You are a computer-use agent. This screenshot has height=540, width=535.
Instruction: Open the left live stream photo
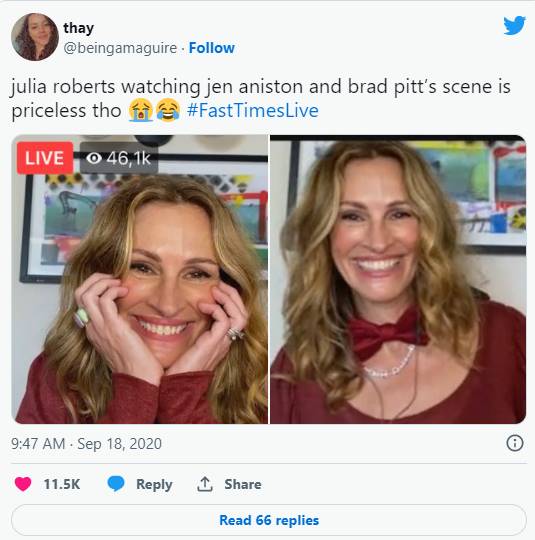point(140,279)
